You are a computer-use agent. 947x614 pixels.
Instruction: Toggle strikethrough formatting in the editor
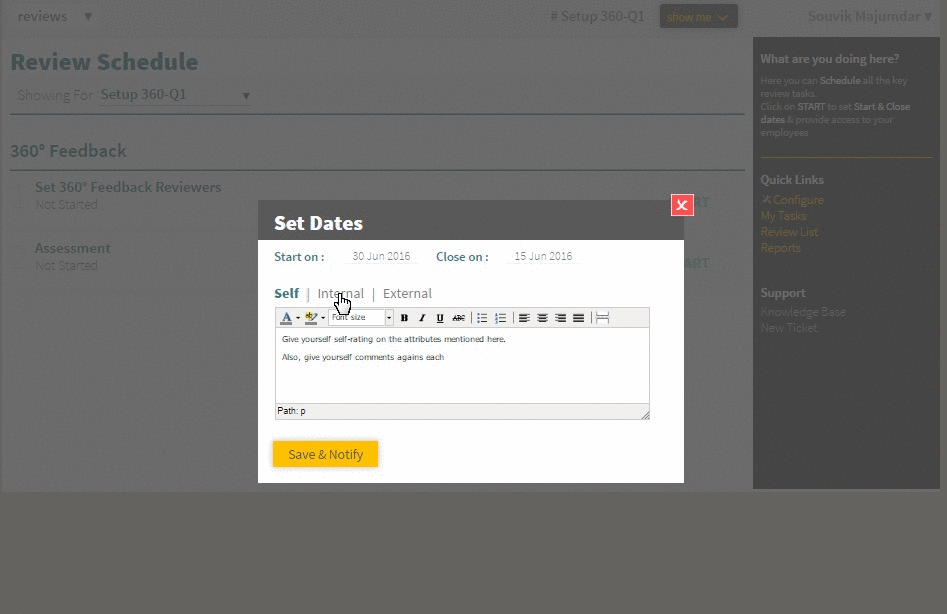(x=458, y=318)
